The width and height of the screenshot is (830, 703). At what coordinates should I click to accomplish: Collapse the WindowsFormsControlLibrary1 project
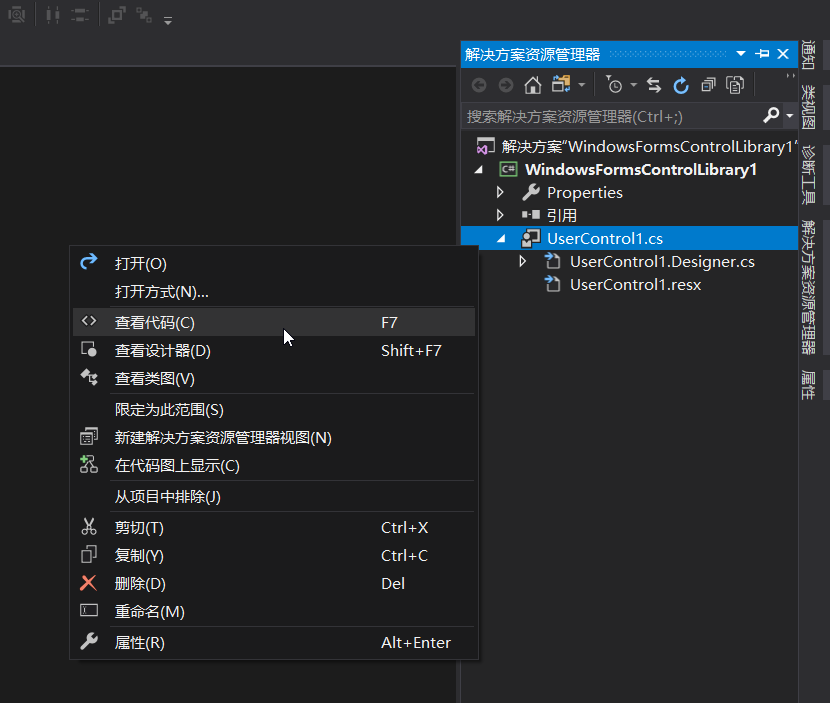tap(479, 170)
